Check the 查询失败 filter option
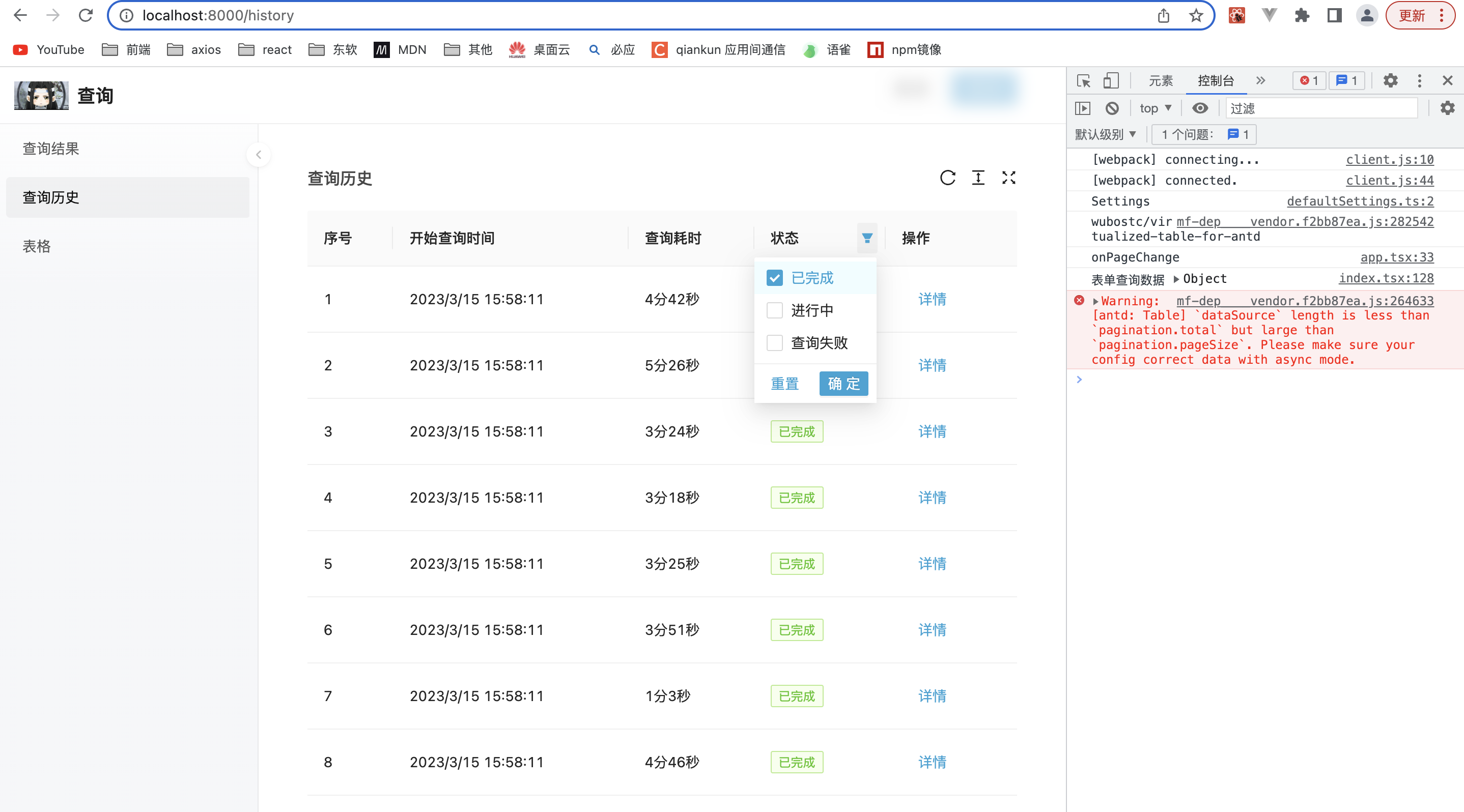Screen dimensions: 1464x812 (x=775, y=342)
